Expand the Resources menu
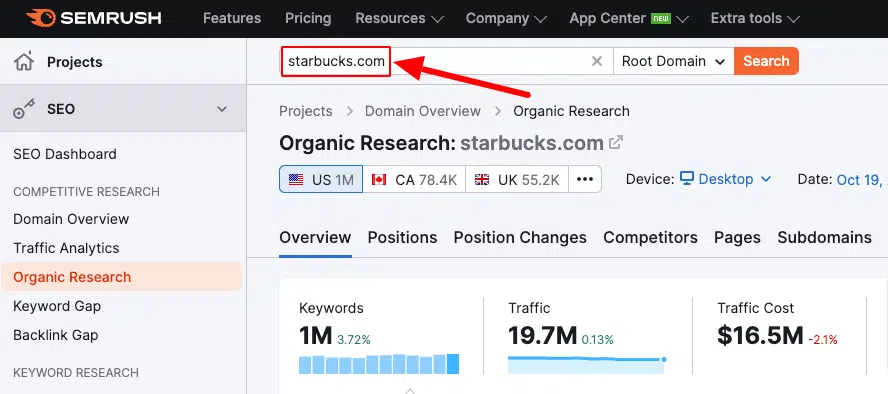Screen dimensions: 888x394 [x=399, y=18]
